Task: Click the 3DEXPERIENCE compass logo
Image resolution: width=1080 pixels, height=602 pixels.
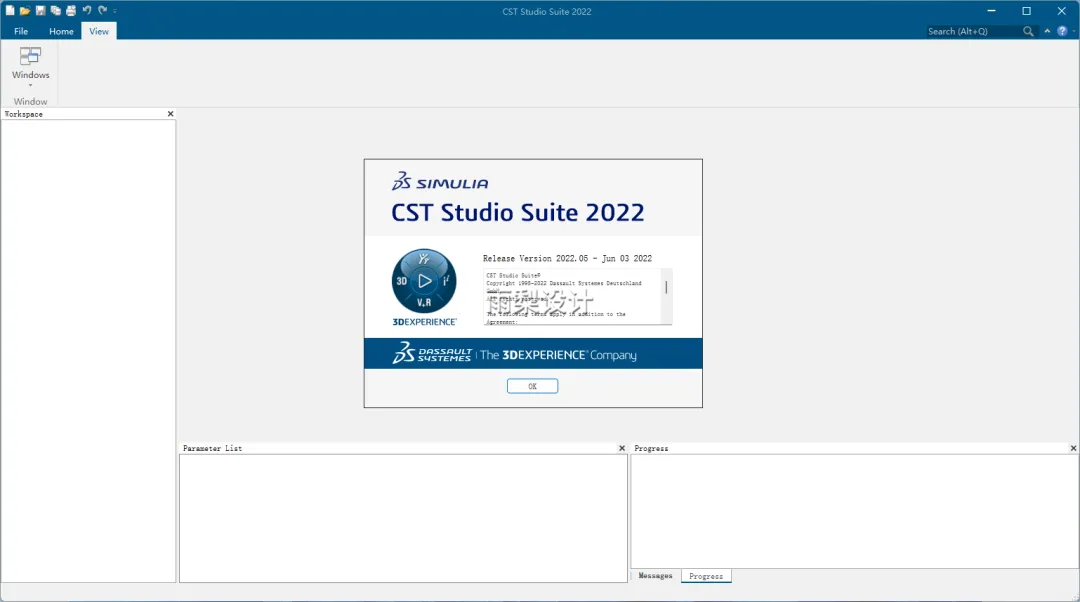Action: 424,281
